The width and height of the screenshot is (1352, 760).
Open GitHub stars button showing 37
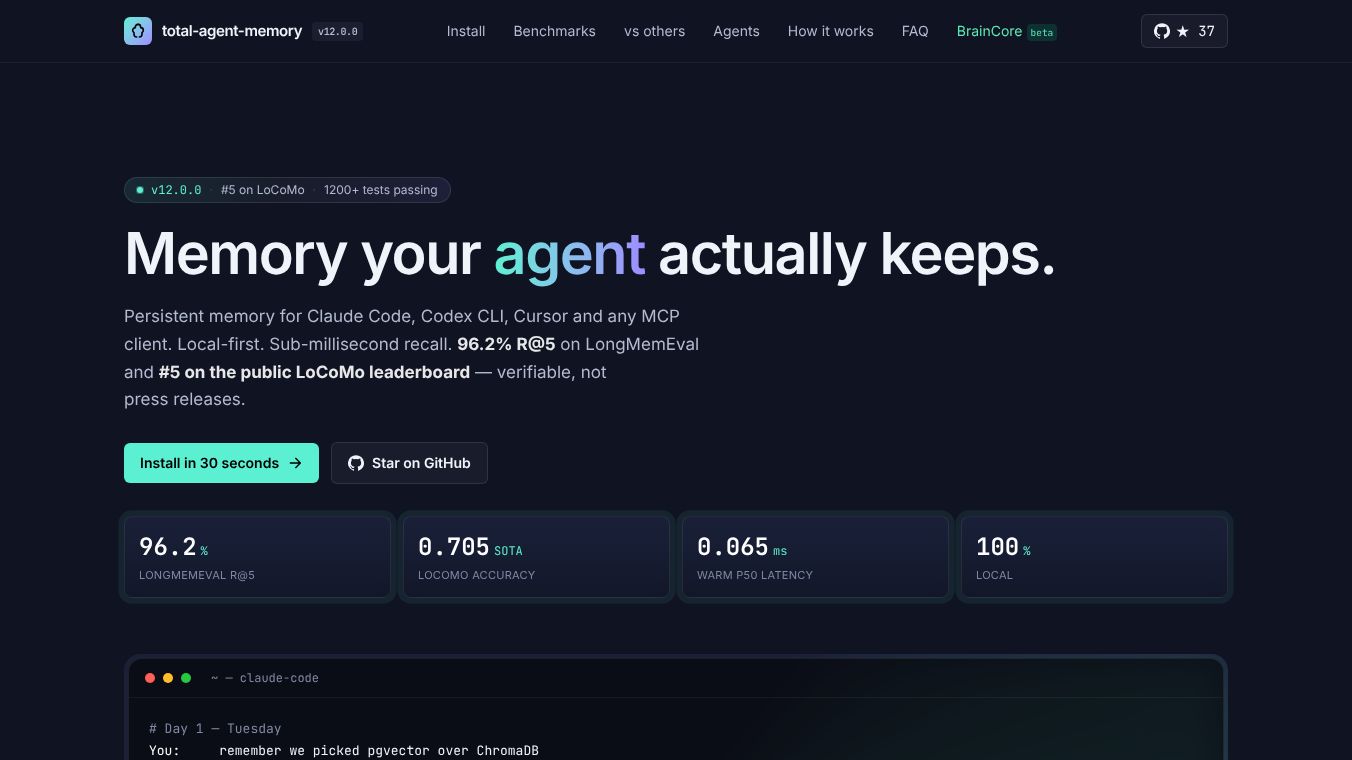pos(1184,31)
